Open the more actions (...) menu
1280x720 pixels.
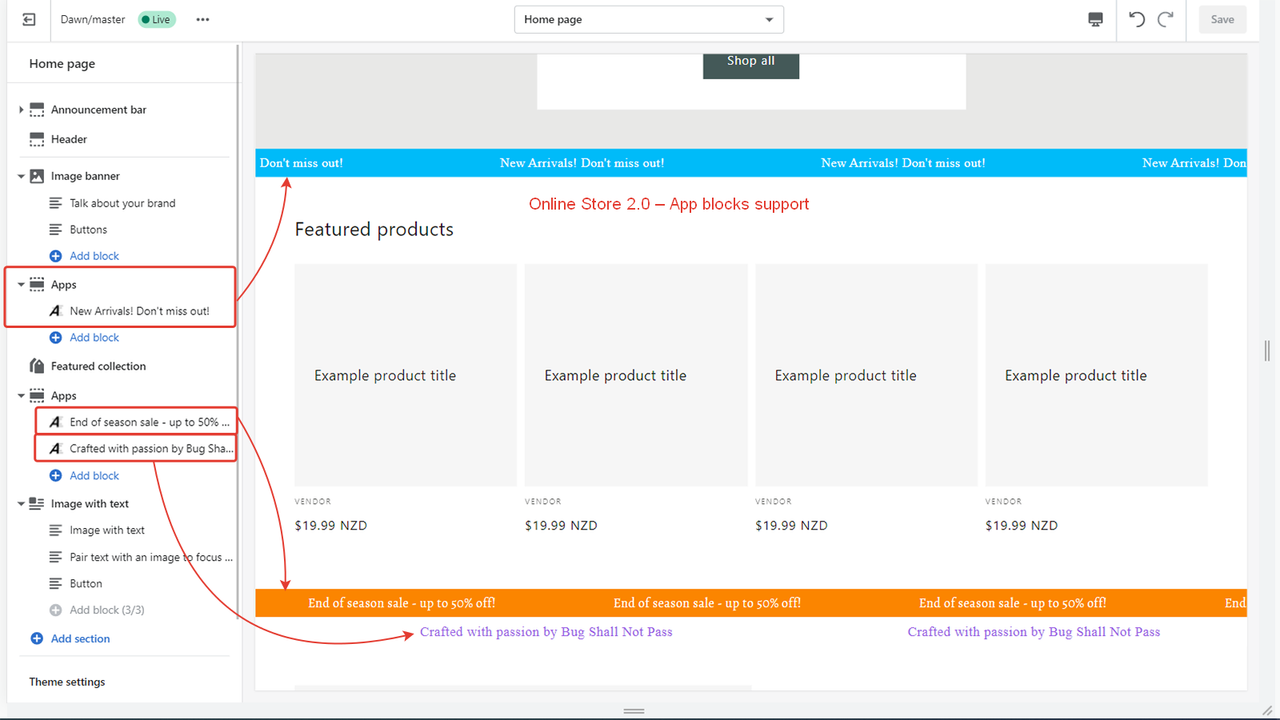point(202,19)
